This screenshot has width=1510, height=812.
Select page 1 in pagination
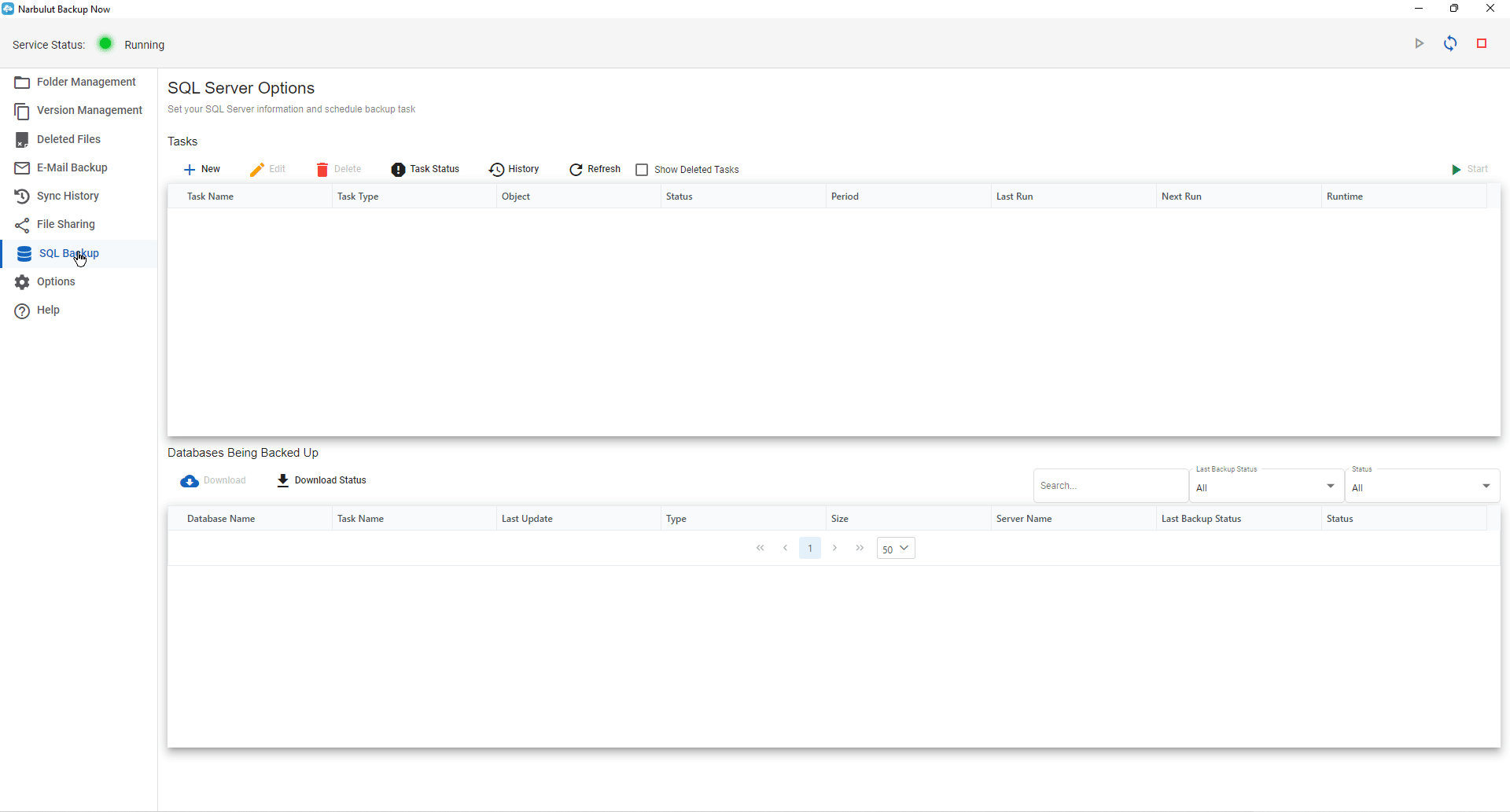pyautogui.click(x=810, y=548)
